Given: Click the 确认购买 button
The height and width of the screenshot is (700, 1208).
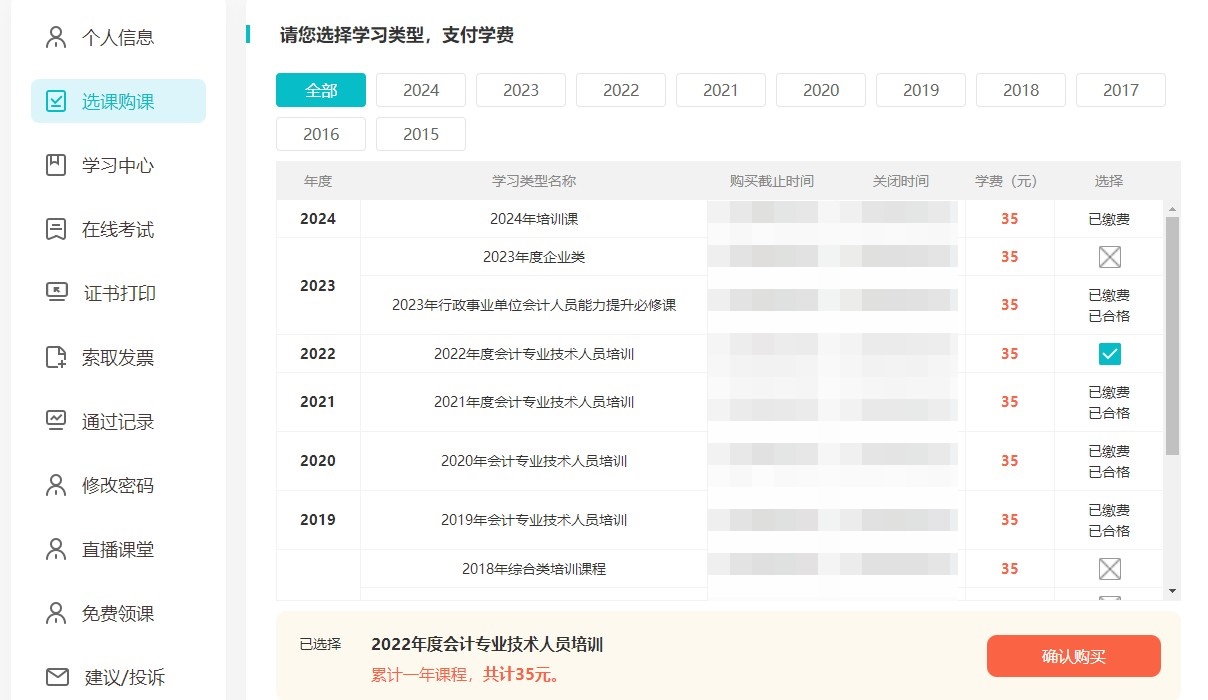Looking at the screenshot, I should click(1073, 656).
